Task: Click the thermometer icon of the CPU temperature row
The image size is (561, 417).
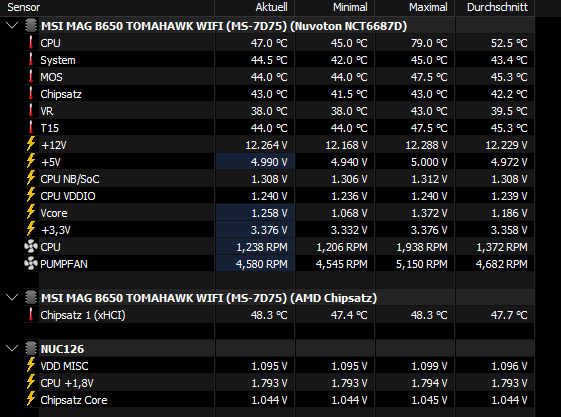Action: (31, 43)
